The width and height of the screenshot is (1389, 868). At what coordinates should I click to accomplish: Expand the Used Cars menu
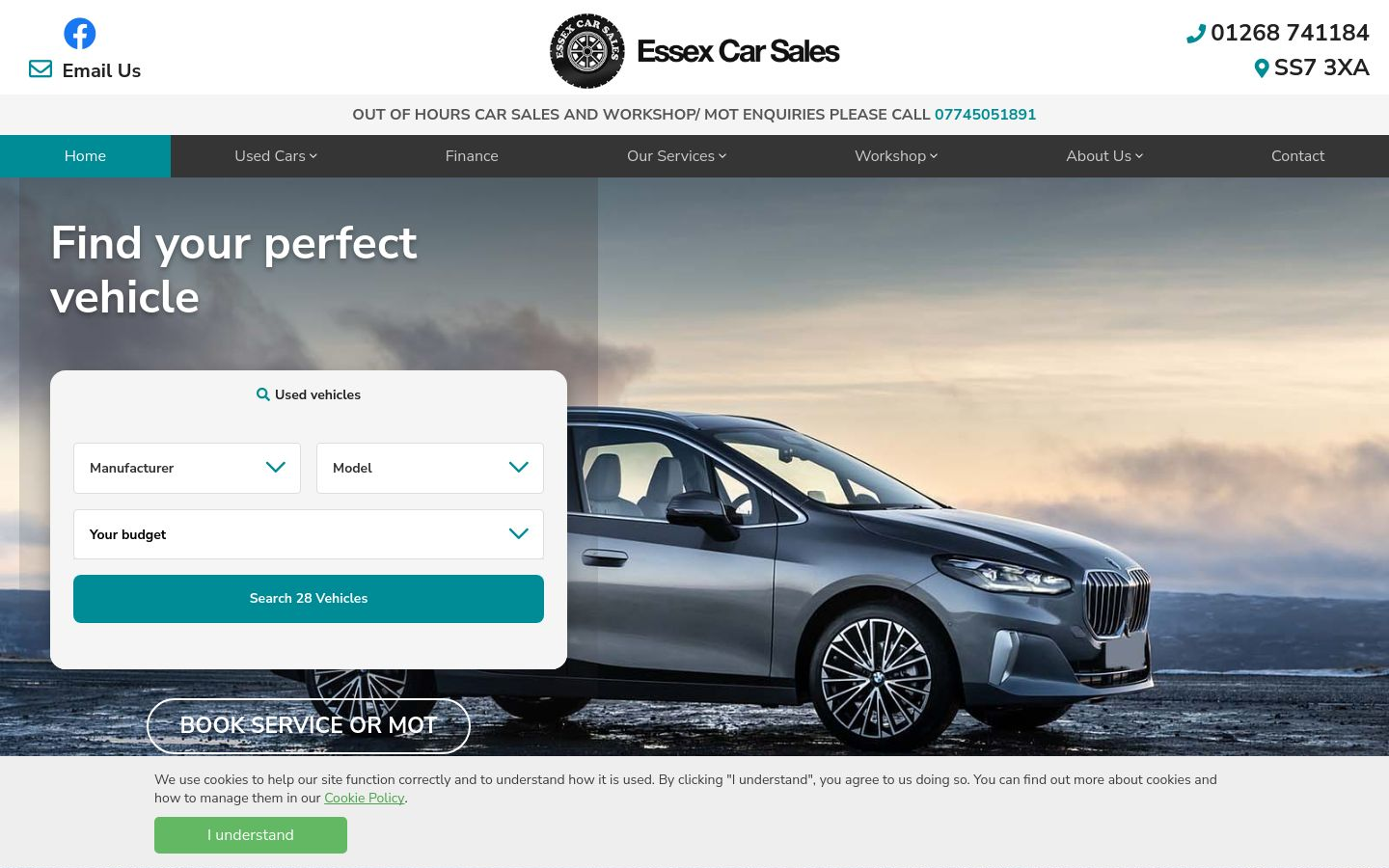click(276, 156)
